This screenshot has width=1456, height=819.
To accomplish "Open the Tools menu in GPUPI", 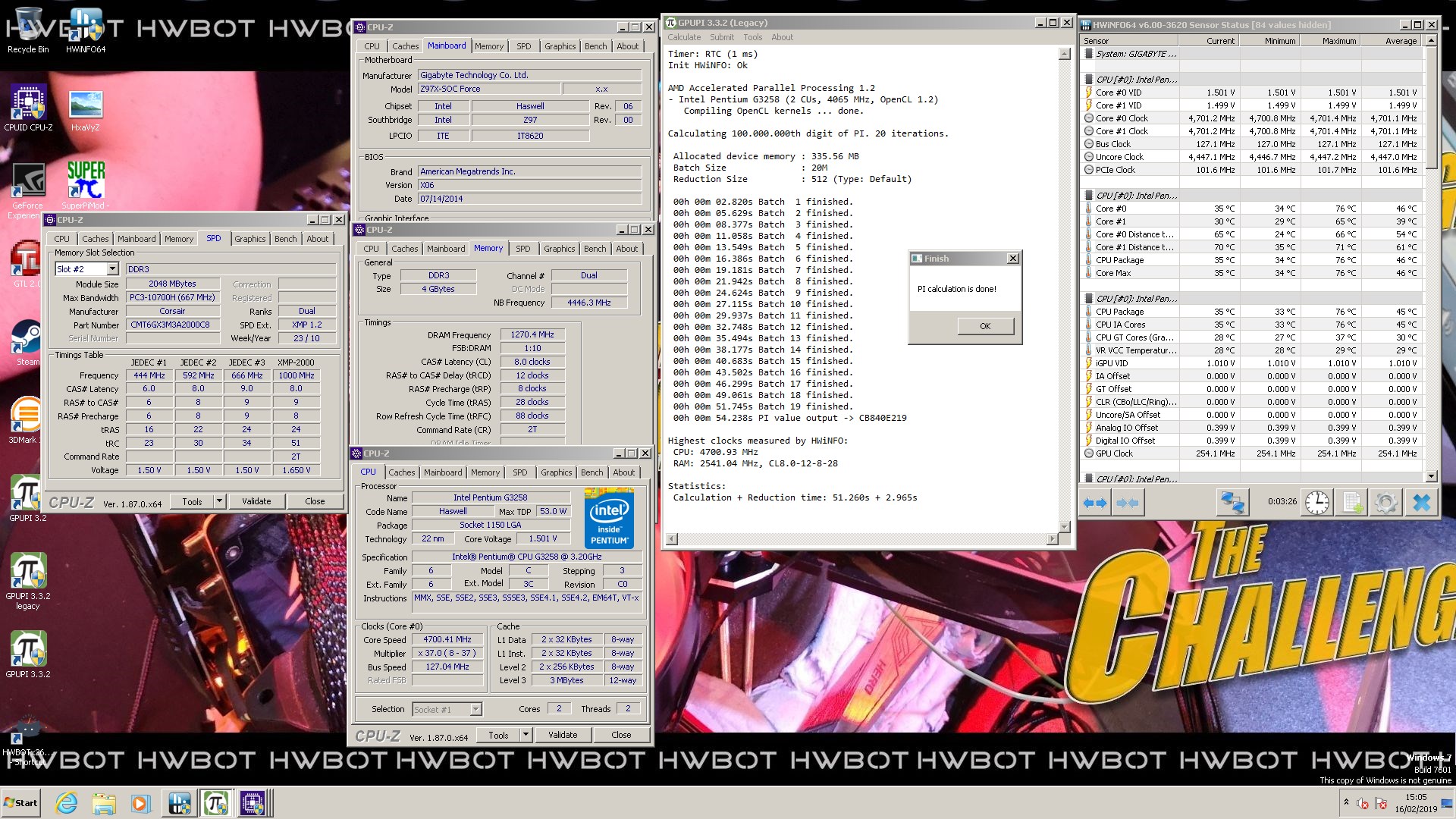I will [x=753, y=37].
